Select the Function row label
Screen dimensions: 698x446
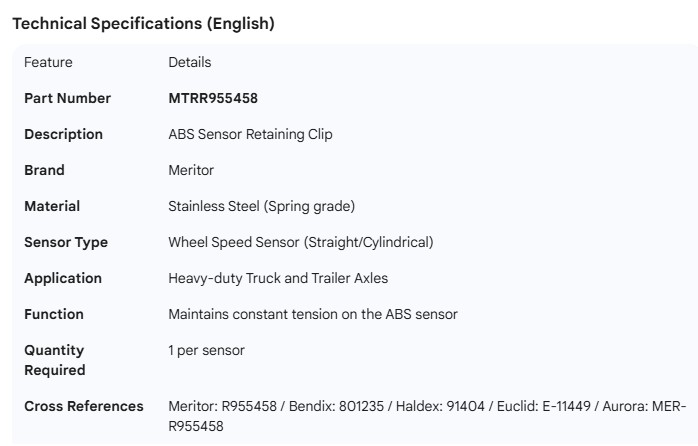click(54, 314)
